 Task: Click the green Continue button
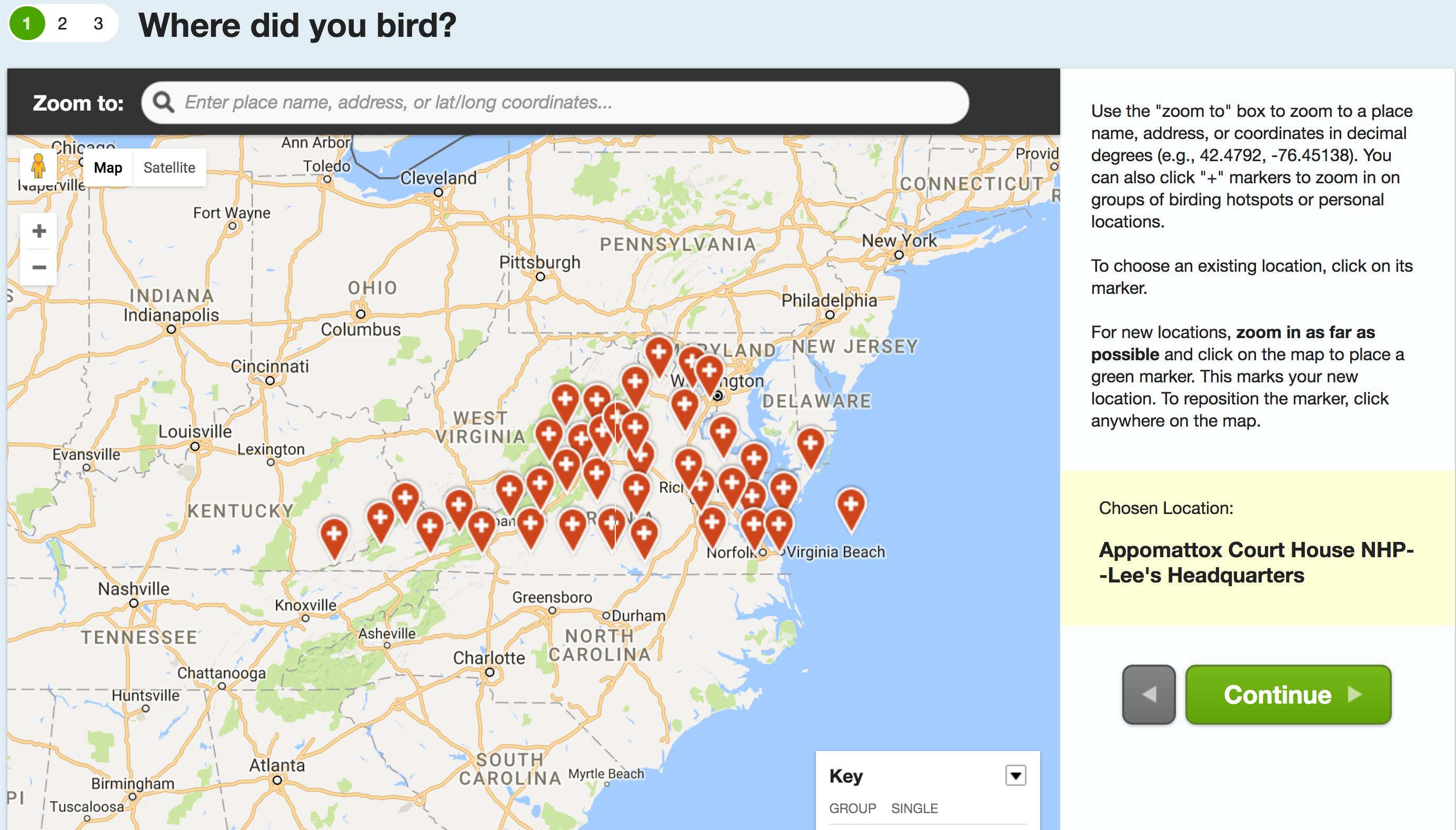tap(1288, 694)
